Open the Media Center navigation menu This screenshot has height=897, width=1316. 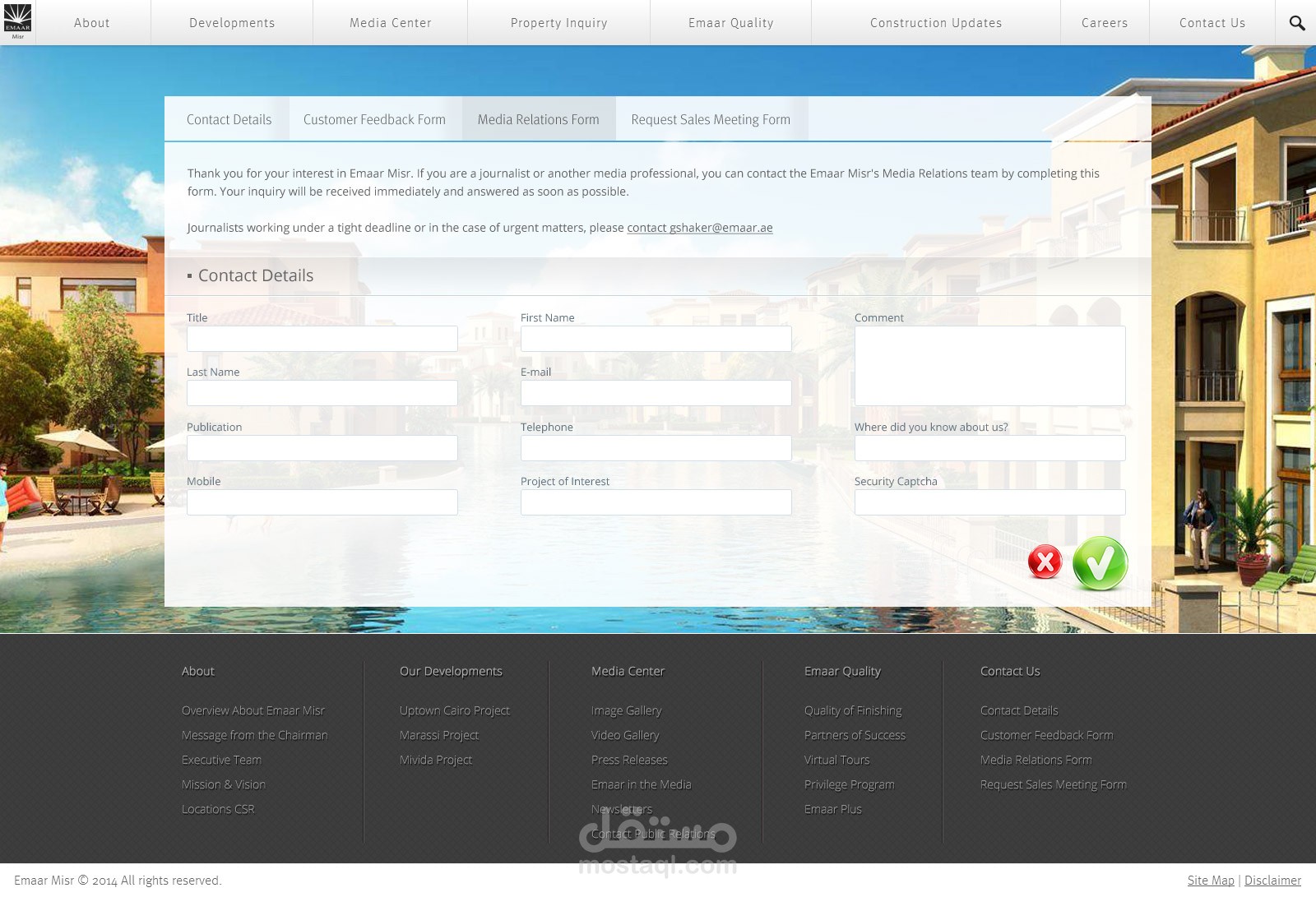(391, 23)
